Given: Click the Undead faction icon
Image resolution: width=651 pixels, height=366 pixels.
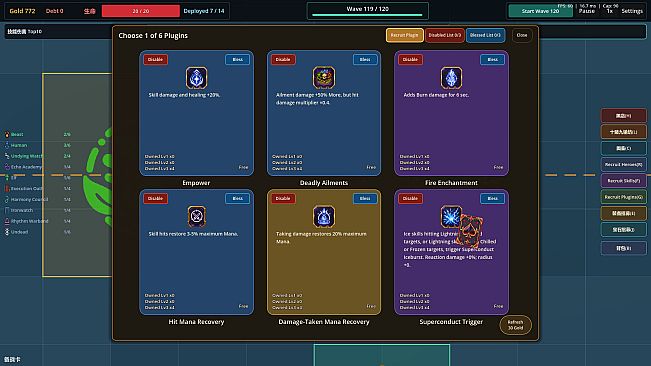Looking at the screenshot, I should [7, 232].
